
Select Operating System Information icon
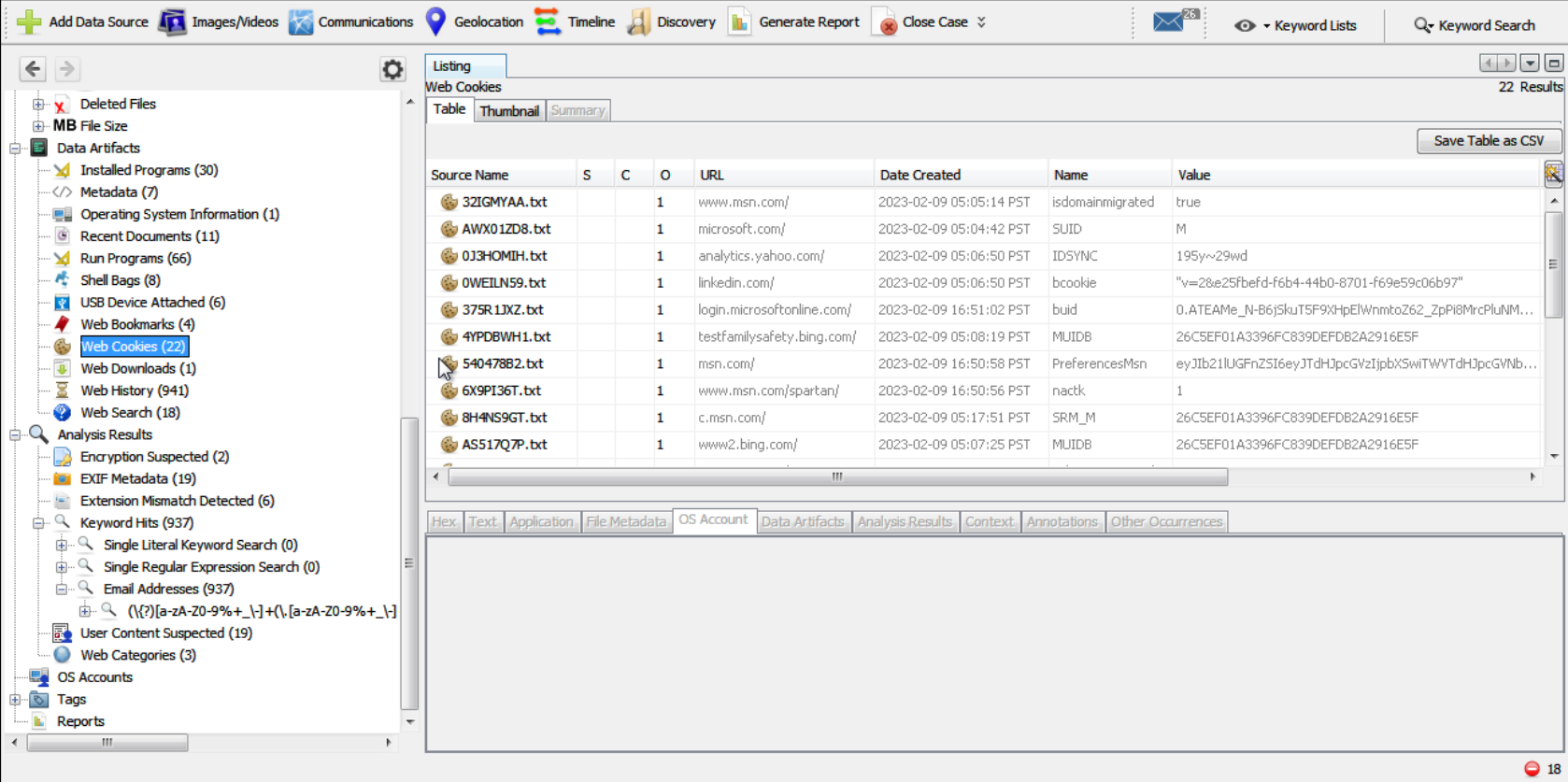pos(63,214)
